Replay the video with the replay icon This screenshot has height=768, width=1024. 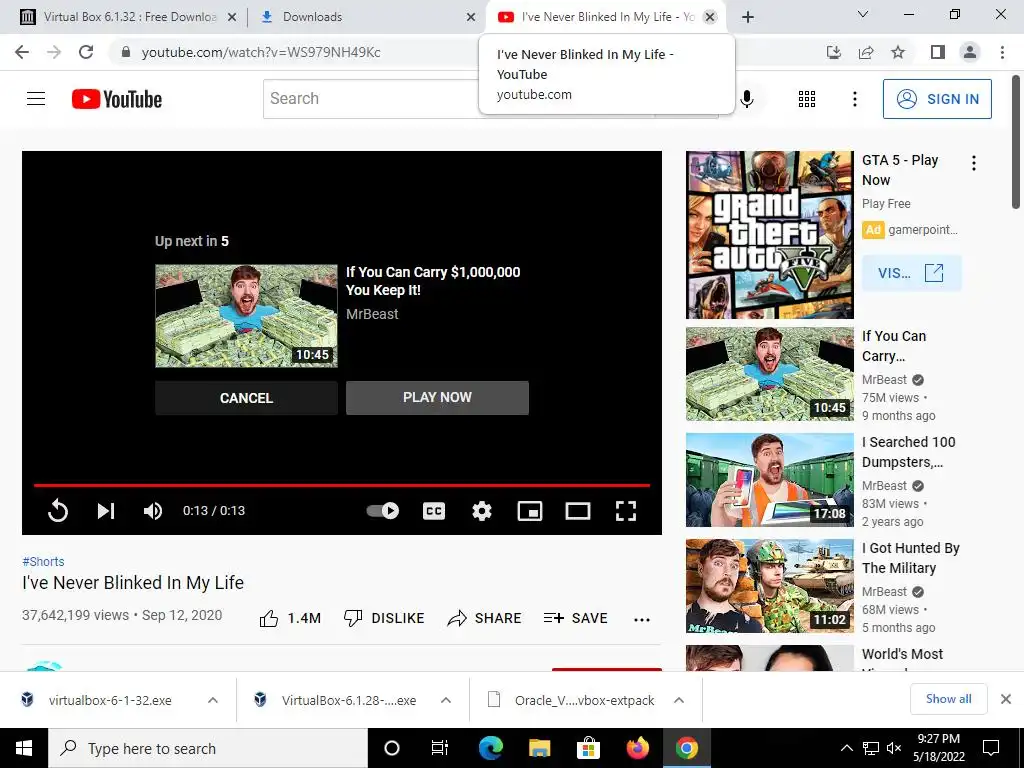[x=58, y=511]
